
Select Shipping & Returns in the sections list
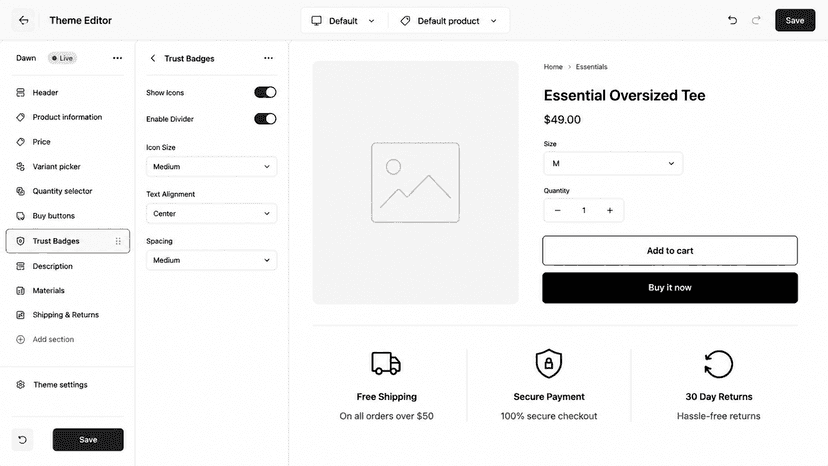67,315
